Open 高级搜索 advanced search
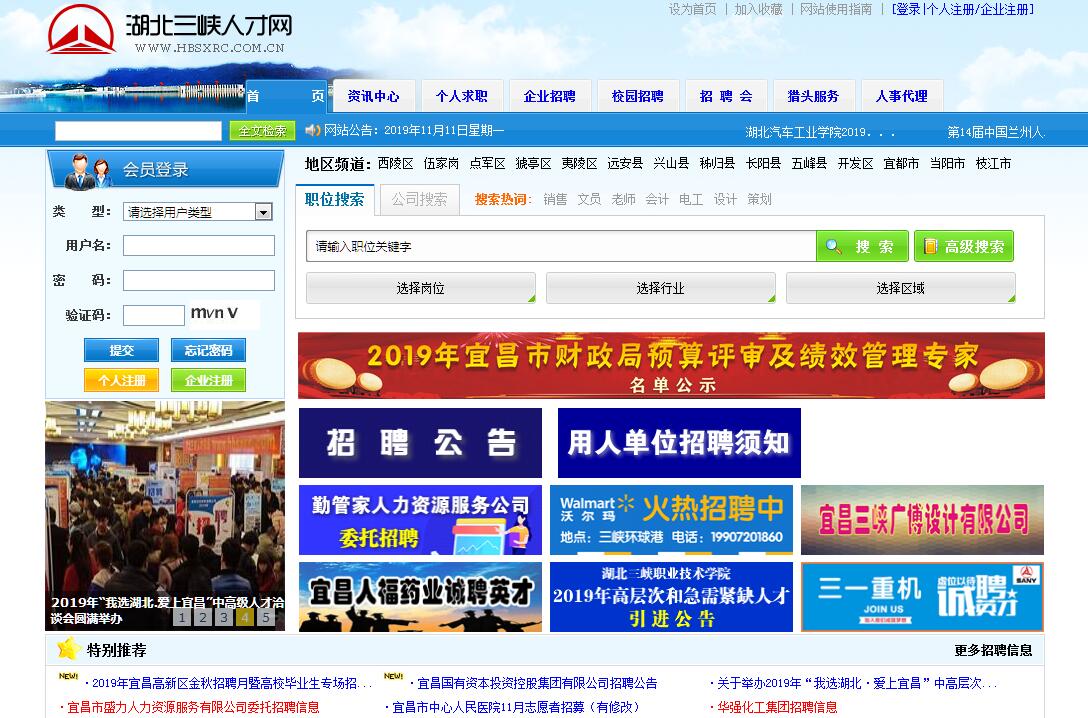 click(x=963, y=246)
